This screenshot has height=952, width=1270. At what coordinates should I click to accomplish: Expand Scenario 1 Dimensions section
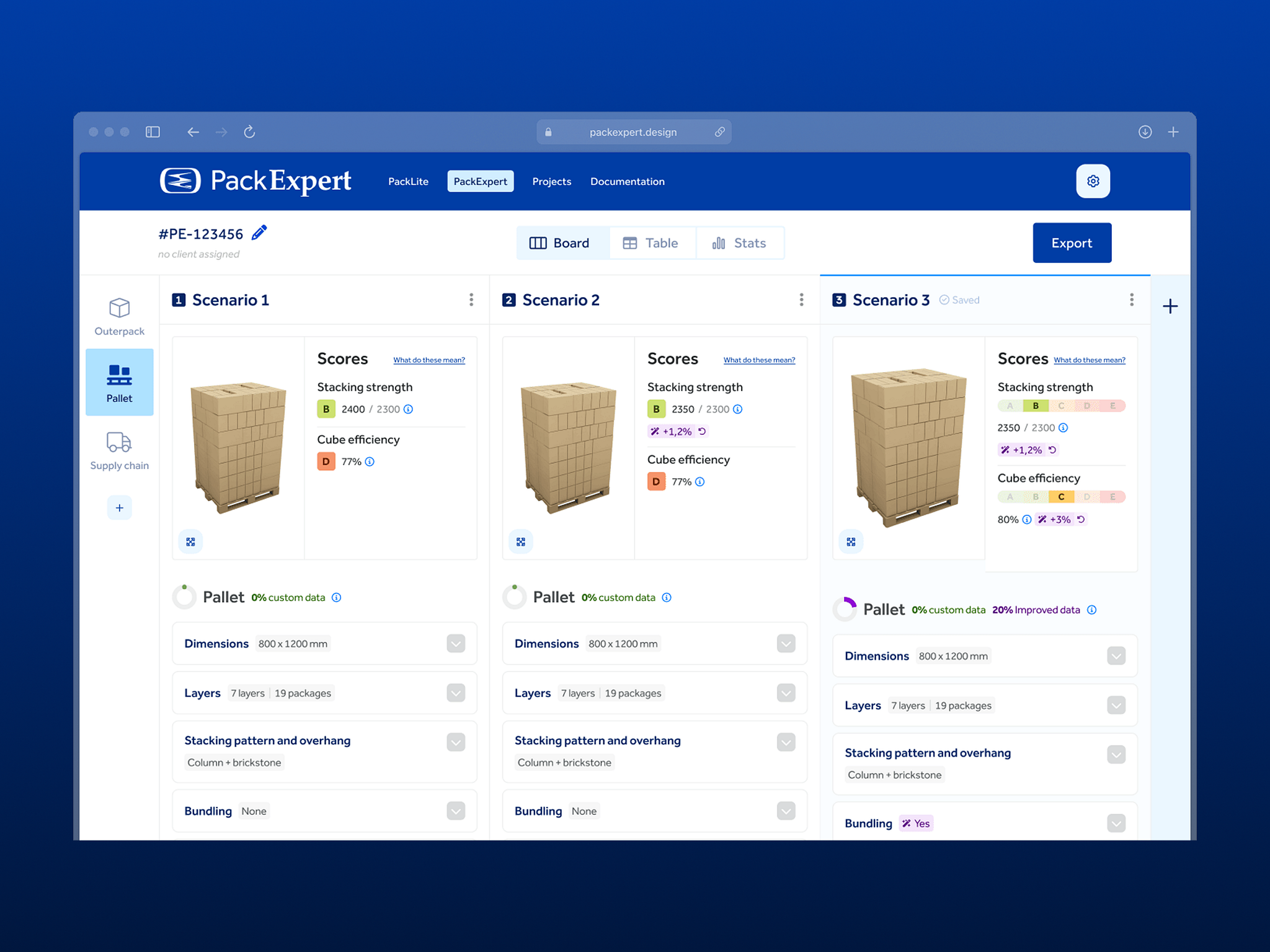click(x=456, y=644)
